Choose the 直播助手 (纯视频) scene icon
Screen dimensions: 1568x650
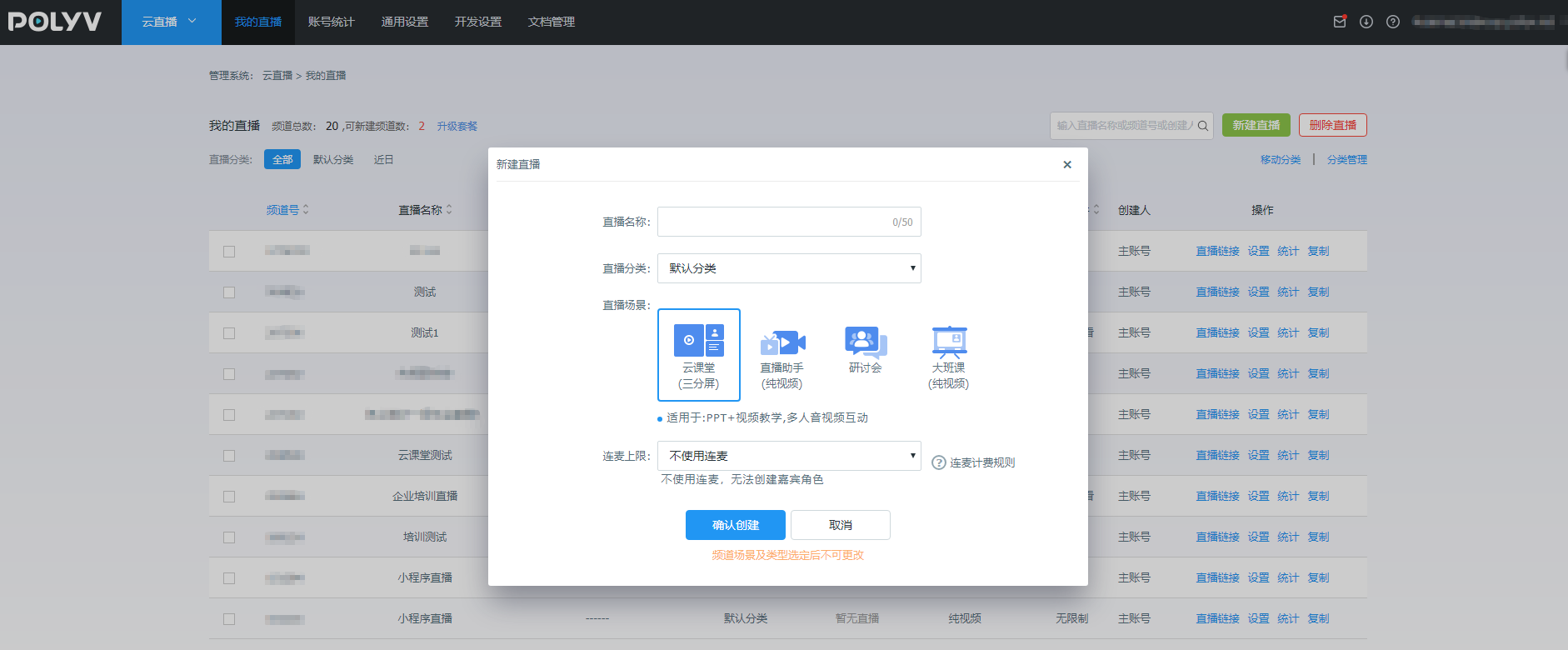[x=782, y=342]
